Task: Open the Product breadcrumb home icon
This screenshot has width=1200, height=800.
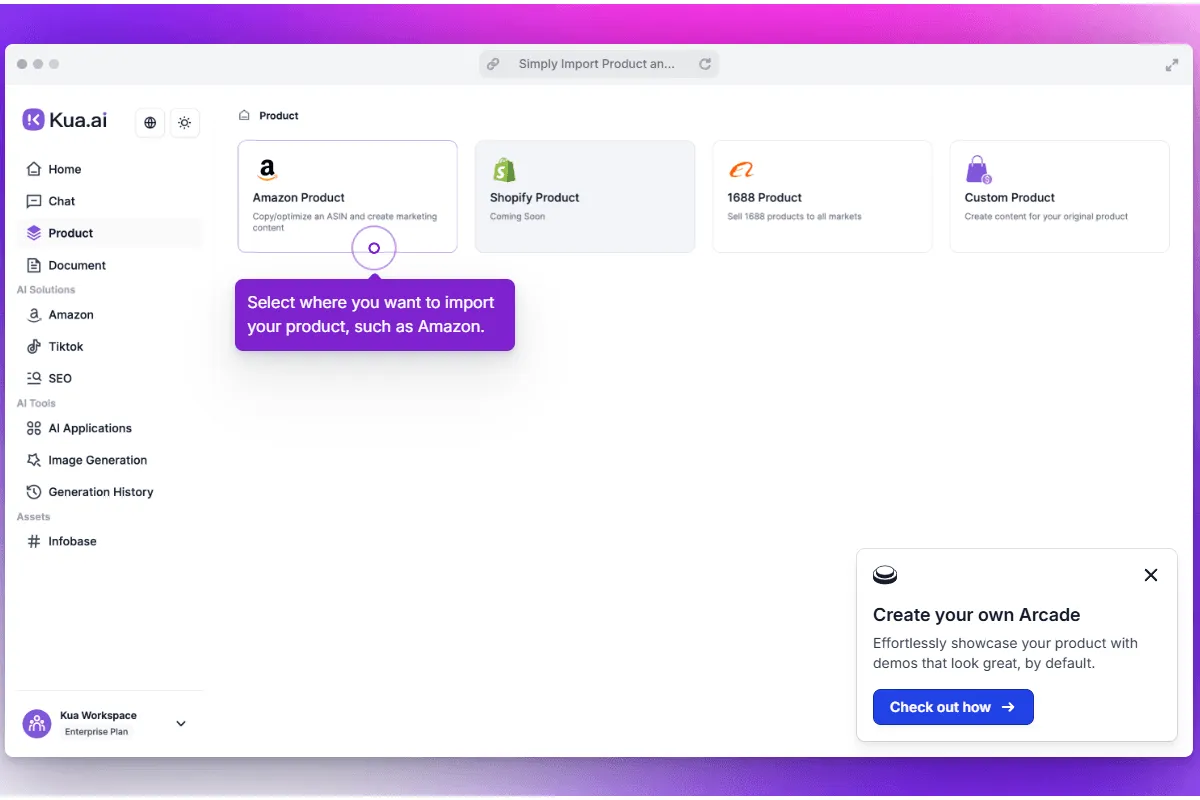Action: pyautogui.click(x=243, y=115)
